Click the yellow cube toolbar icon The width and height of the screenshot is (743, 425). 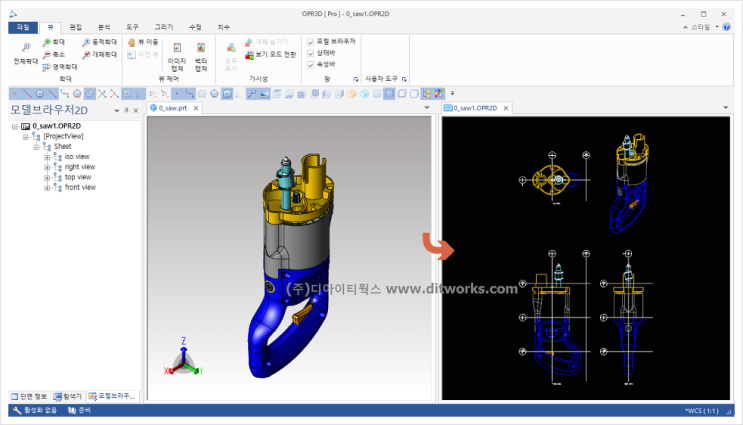[352, 94]
